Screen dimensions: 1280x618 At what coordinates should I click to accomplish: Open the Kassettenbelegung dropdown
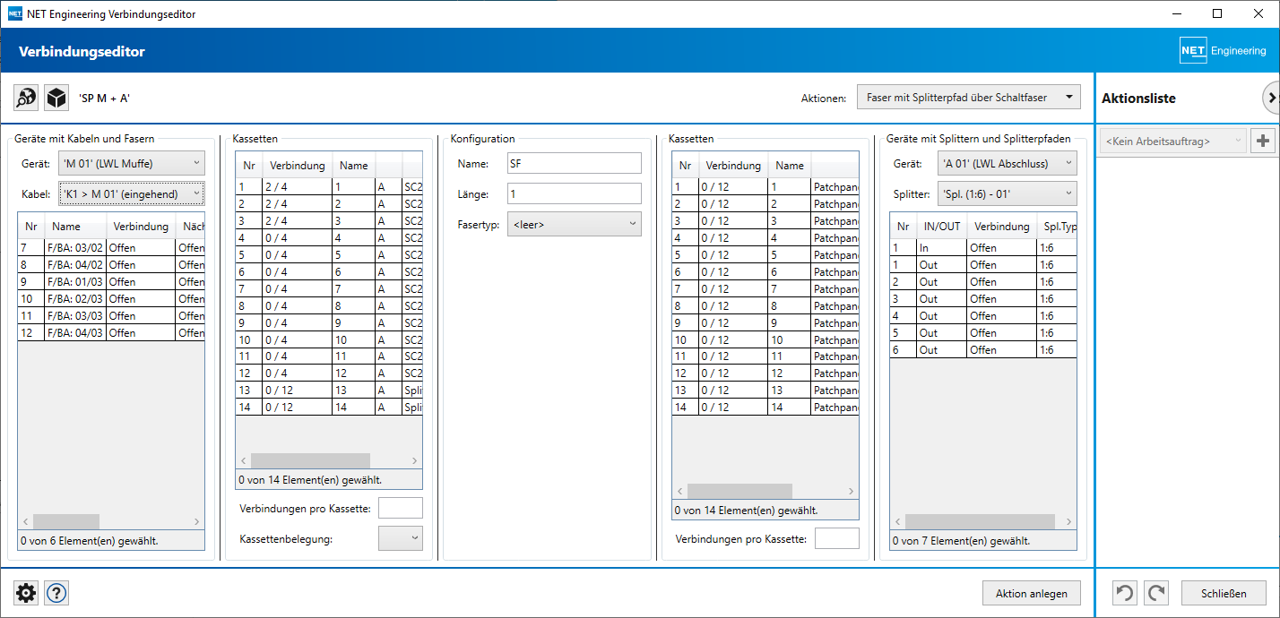400,538
